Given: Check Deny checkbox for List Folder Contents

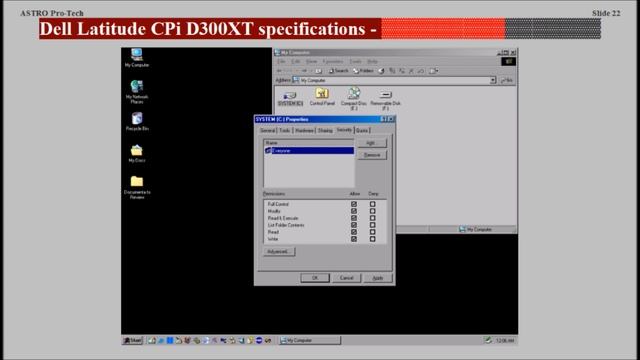Looking at the screenshot, I should (372, 225).
